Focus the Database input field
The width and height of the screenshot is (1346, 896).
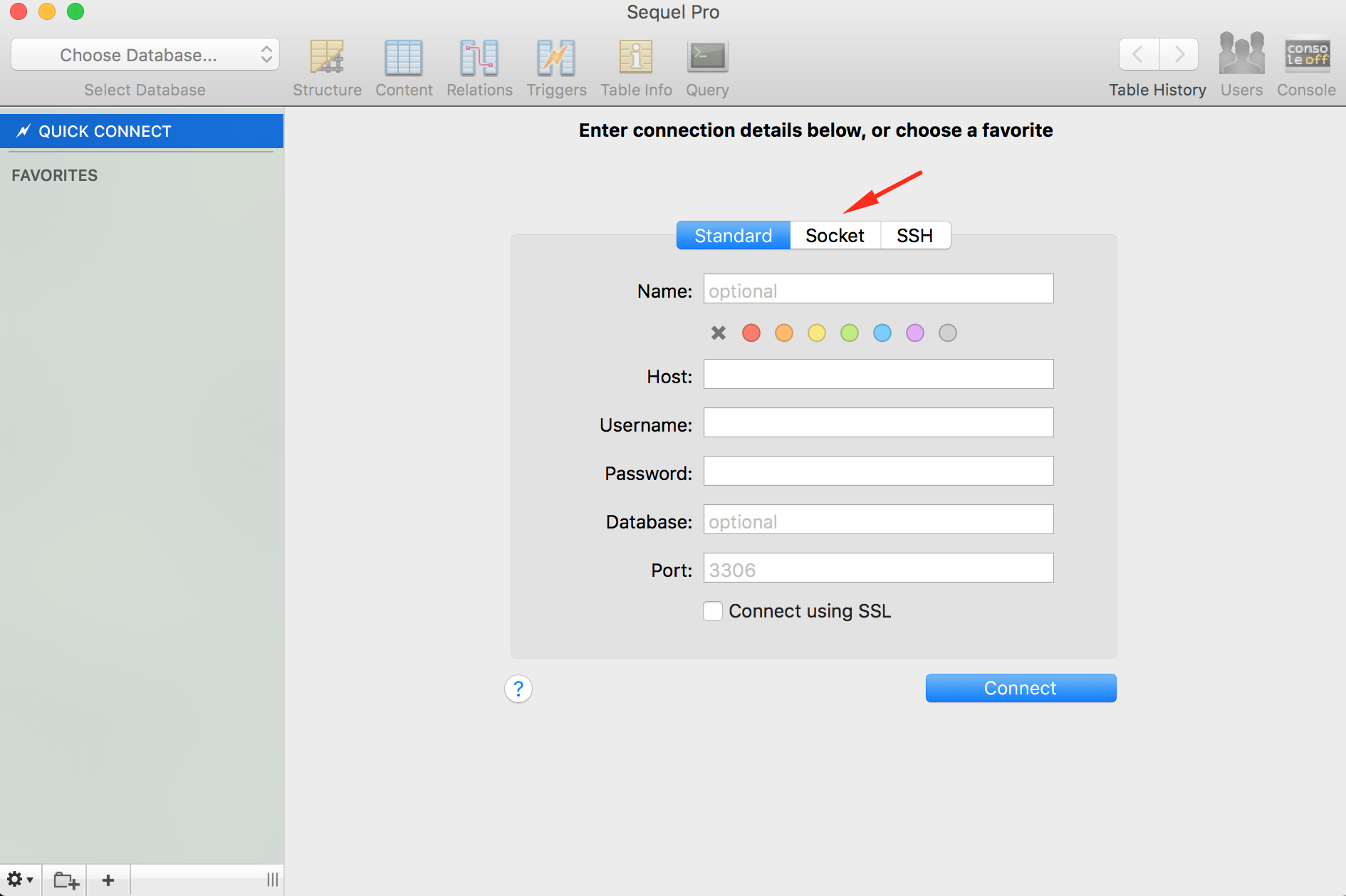878,519
